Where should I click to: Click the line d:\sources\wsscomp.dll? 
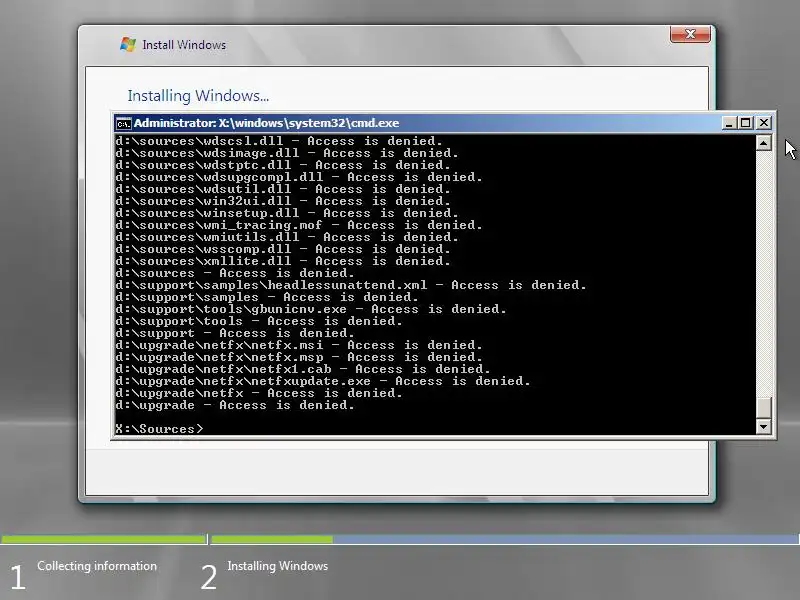tap(283, 249)
